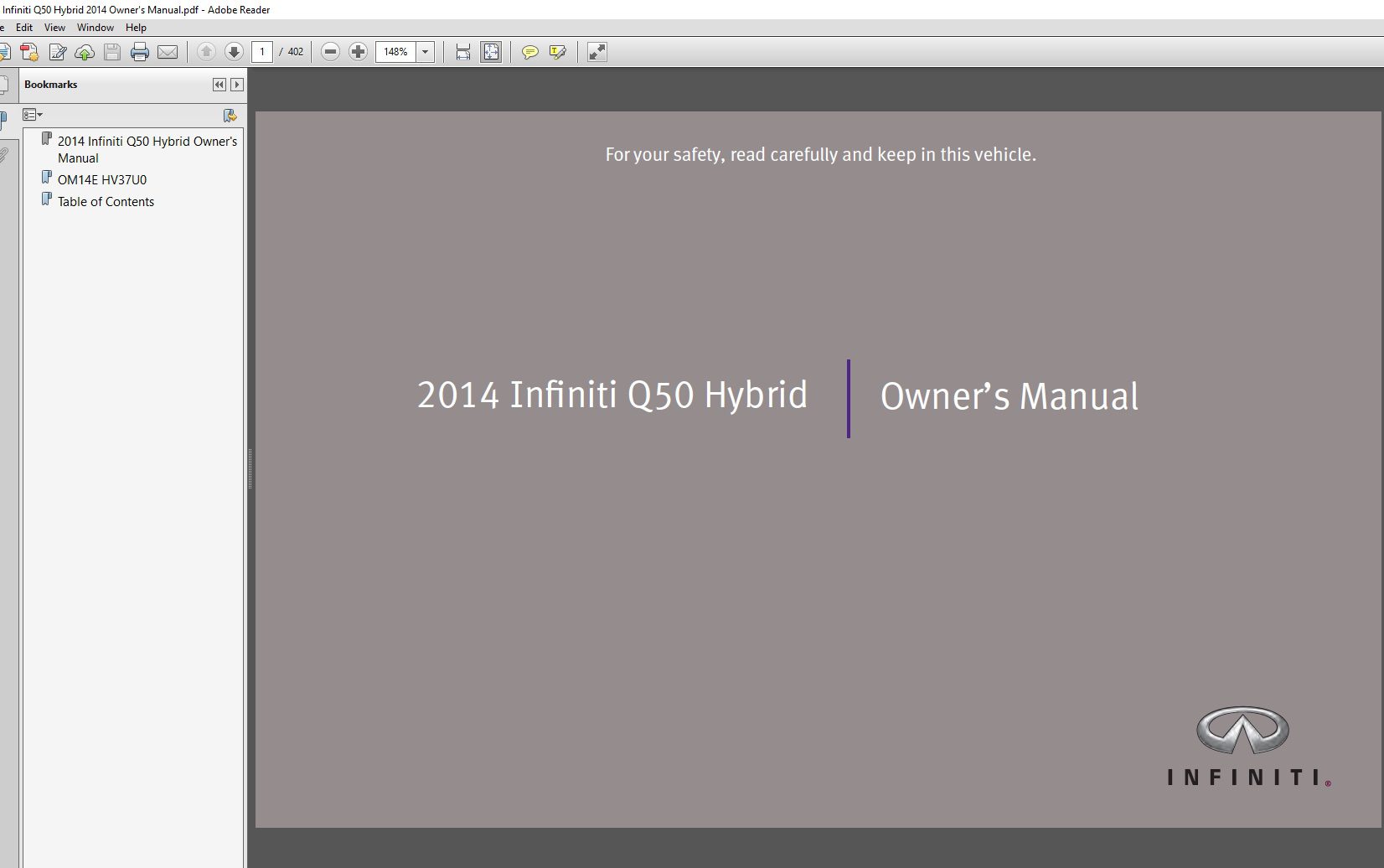This screenshot has width=1384, height=868.
Task: Click the Save file icon
Action: click(112, 52)
